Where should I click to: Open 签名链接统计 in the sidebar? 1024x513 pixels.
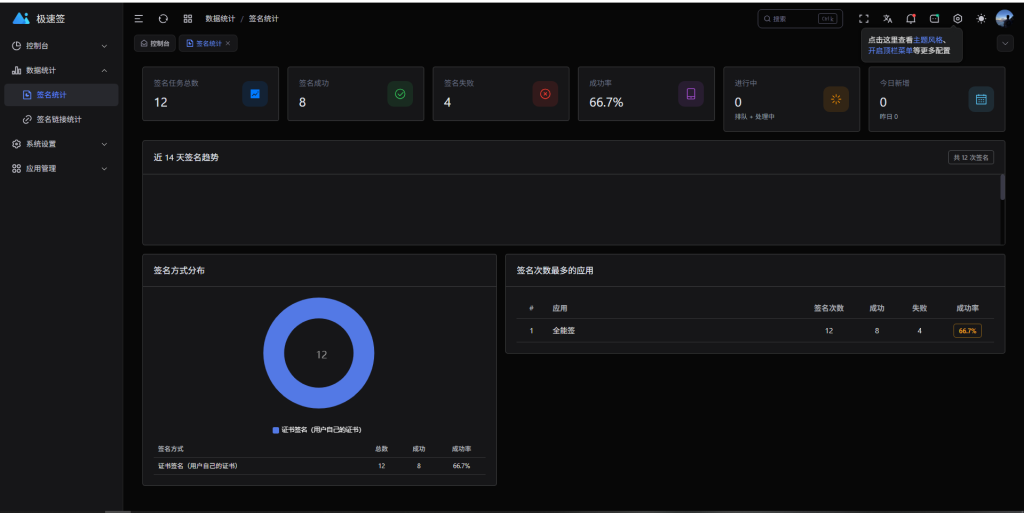61,119
